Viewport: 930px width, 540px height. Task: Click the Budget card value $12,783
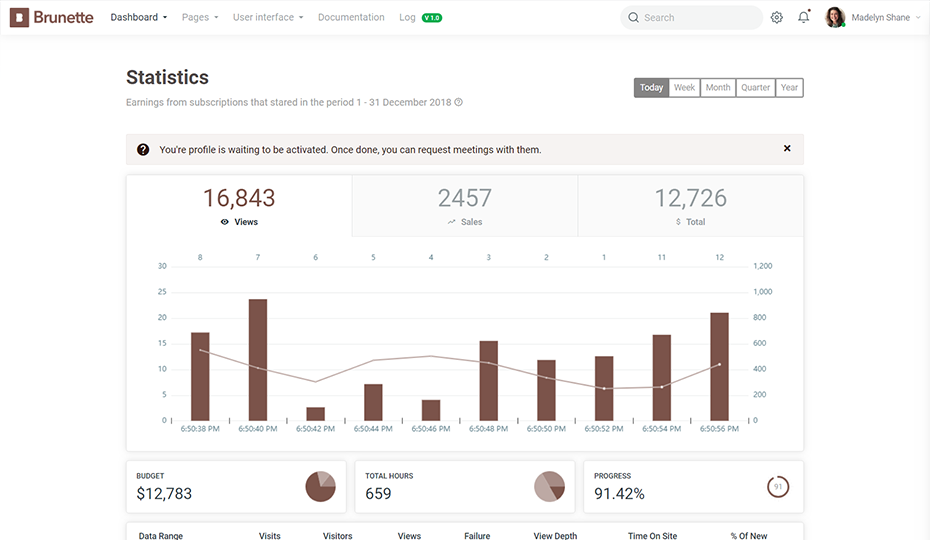click(164, 494)
